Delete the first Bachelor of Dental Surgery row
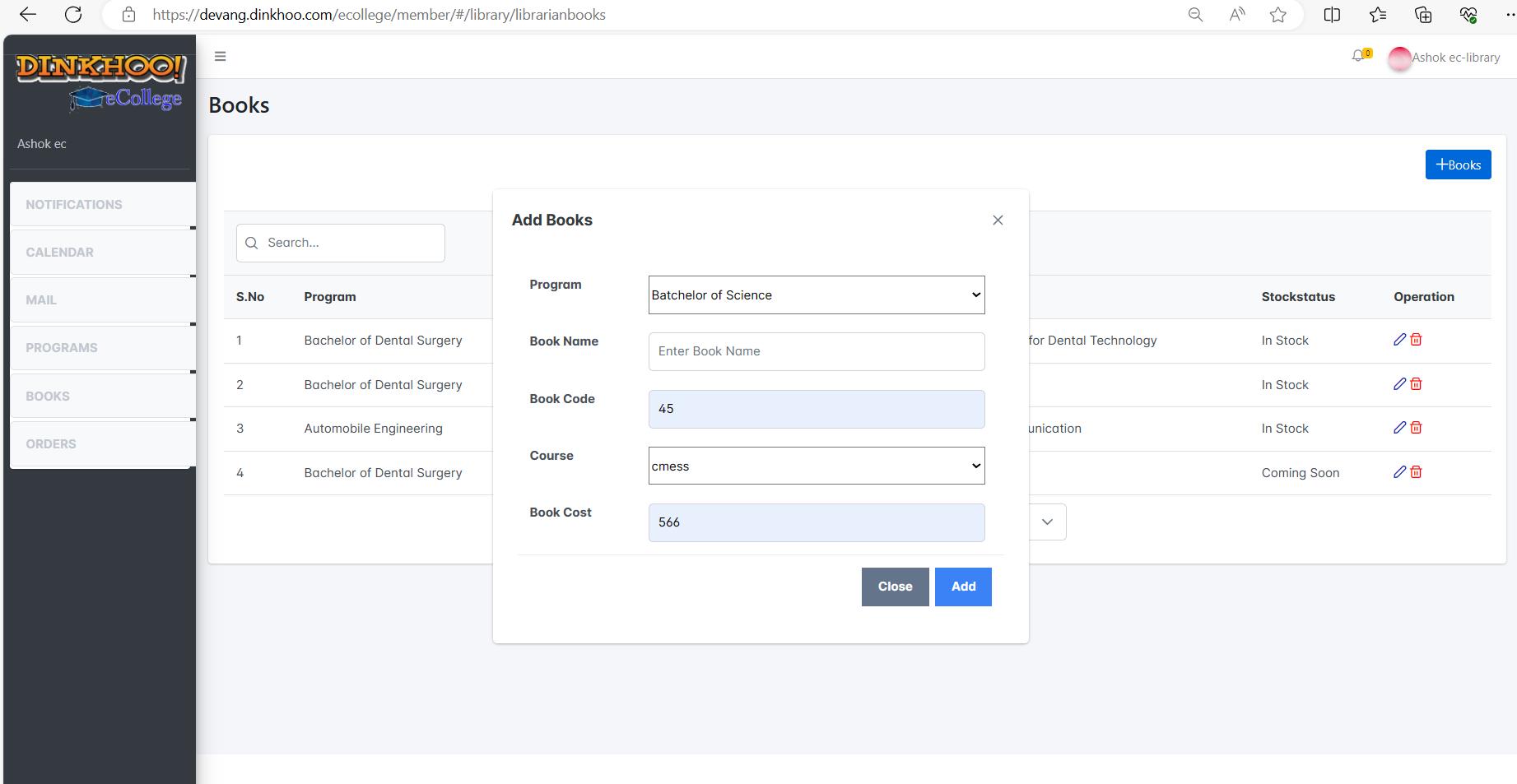 point(1416,340)
